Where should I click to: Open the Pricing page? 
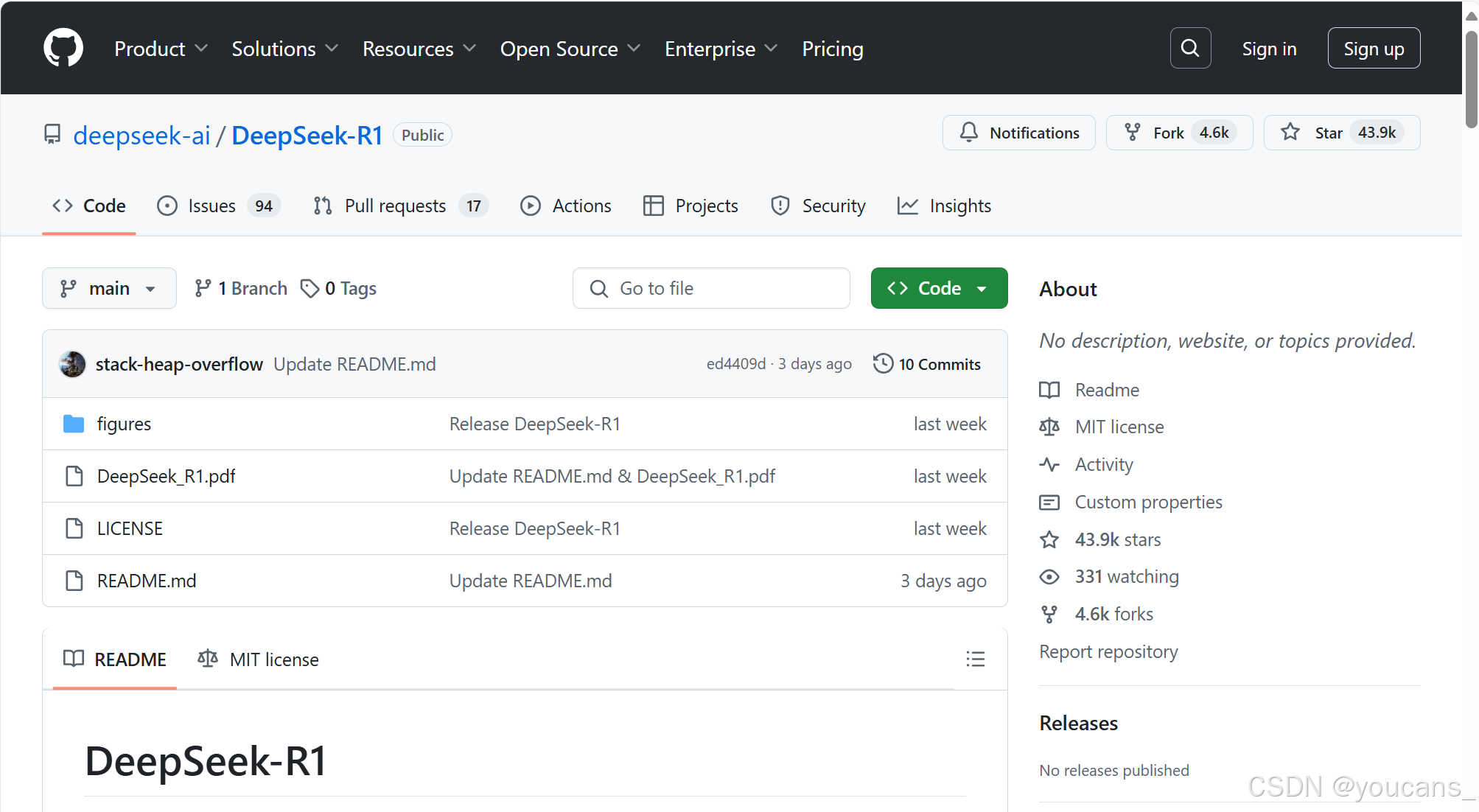click(x=833, y=49)
